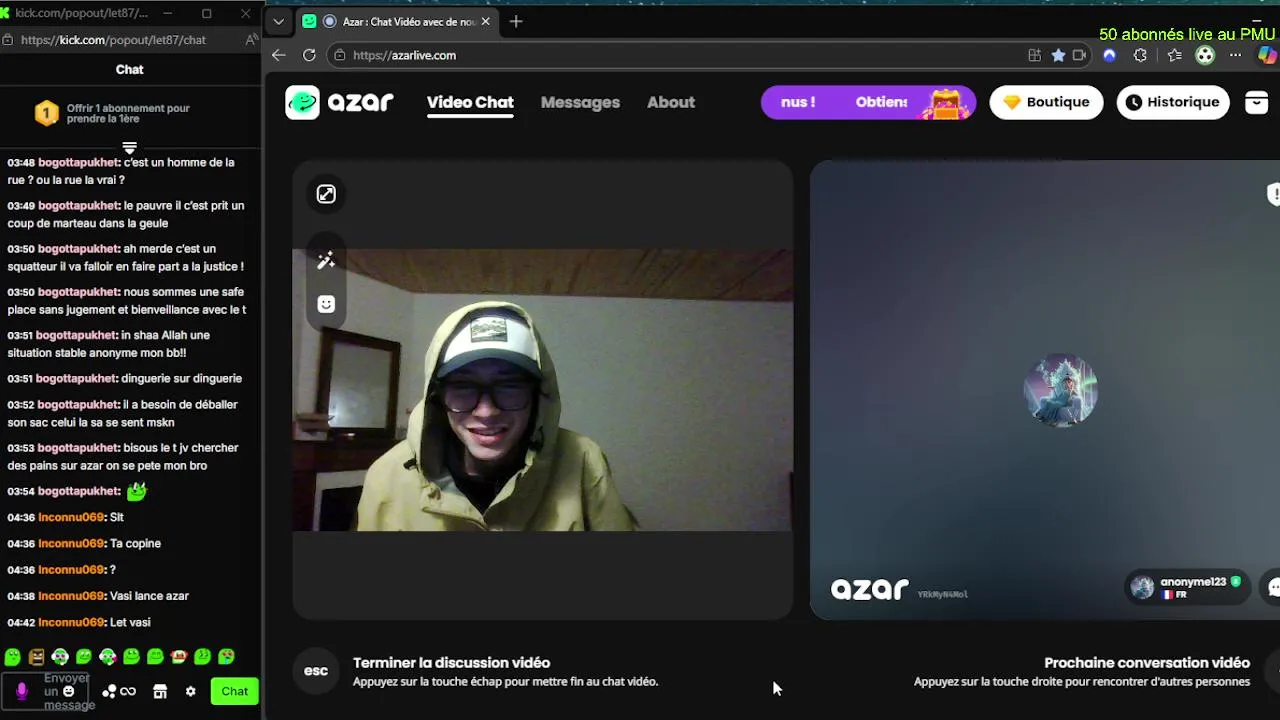The height and width of the screenshot is (720, 1280).
Task: Open Kick chat settings gear
Action: tap(191, 691)
